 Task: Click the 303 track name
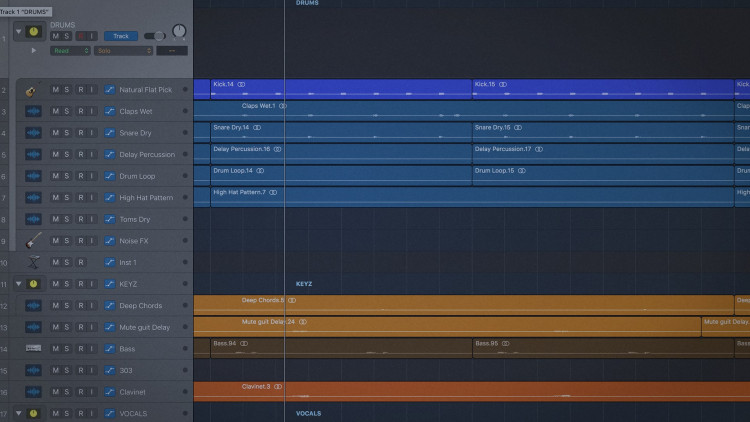point(126,370)
